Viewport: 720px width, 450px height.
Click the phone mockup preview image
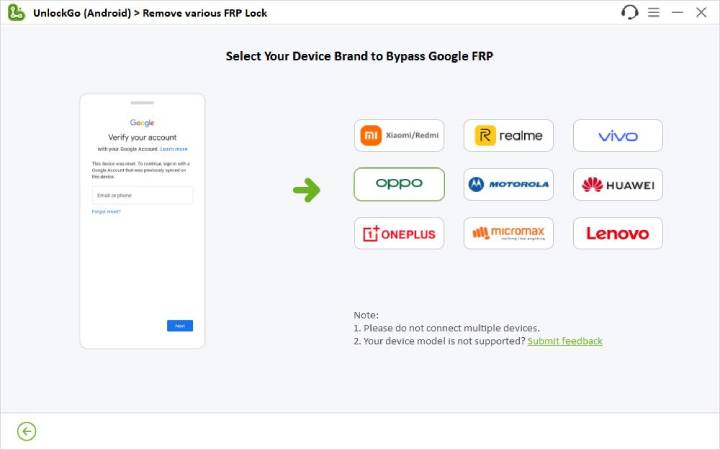click(142, 221)
